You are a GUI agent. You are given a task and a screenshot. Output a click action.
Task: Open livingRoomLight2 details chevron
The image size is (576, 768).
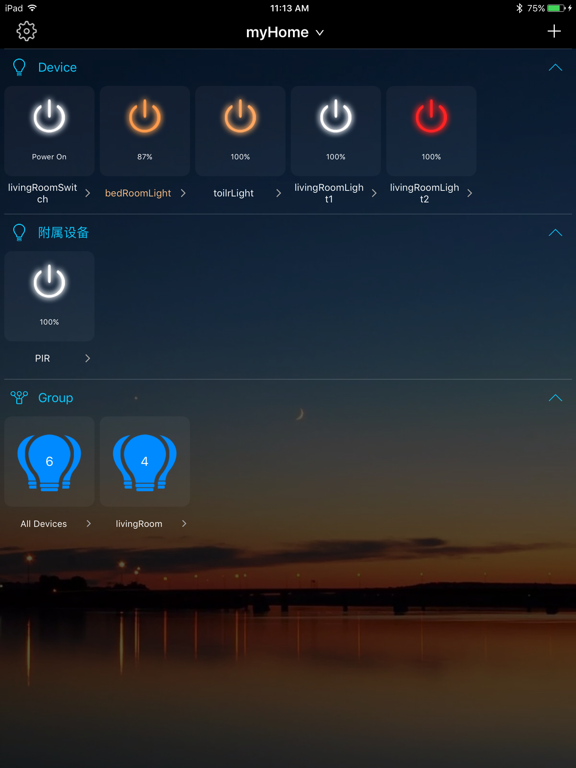(470, 193)
